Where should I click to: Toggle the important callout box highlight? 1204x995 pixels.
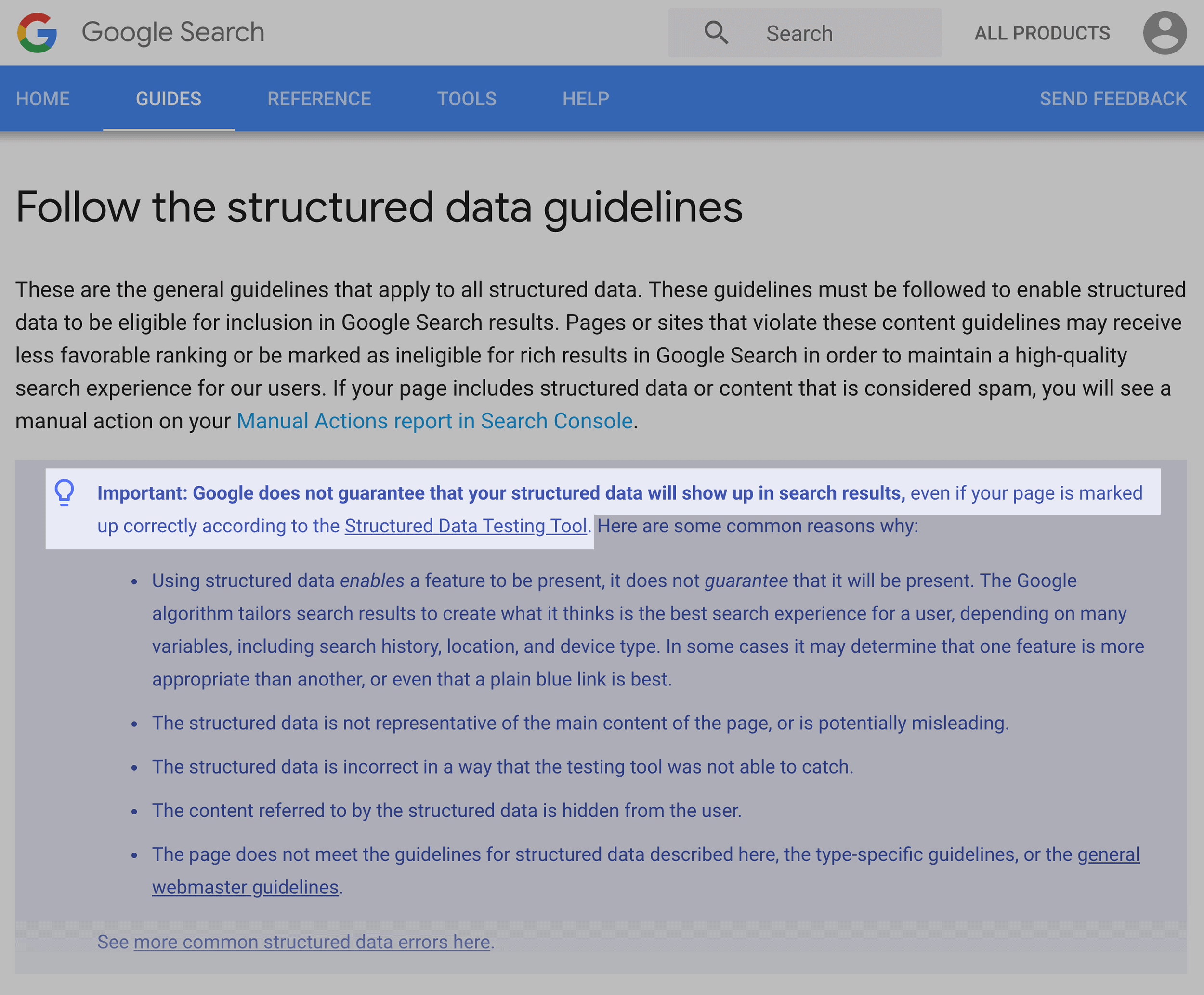tap(67, 493)
